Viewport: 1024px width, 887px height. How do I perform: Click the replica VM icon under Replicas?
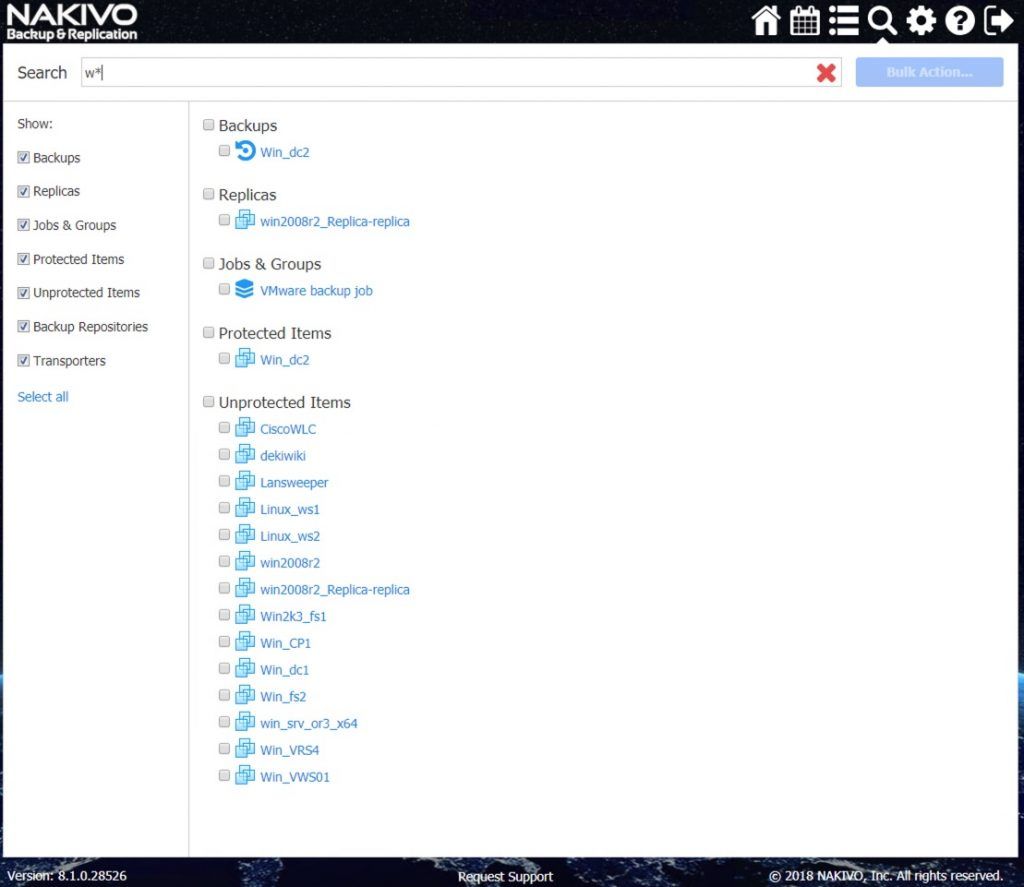tap(245, 220)
